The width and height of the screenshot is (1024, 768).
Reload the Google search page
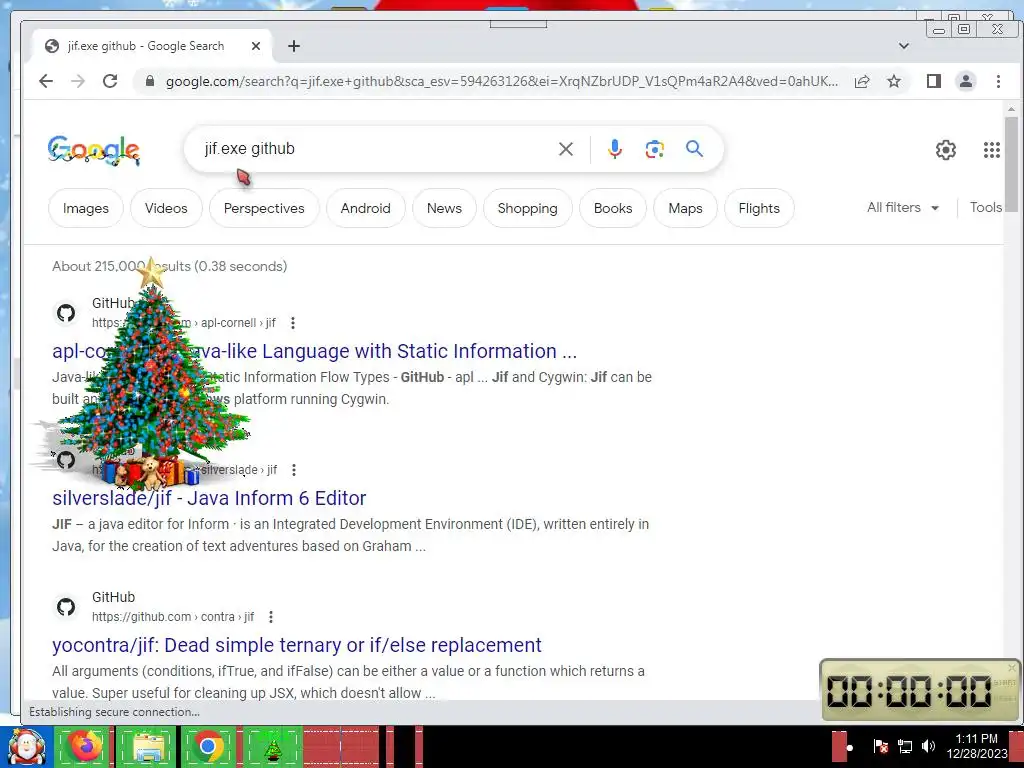point(110,81)
